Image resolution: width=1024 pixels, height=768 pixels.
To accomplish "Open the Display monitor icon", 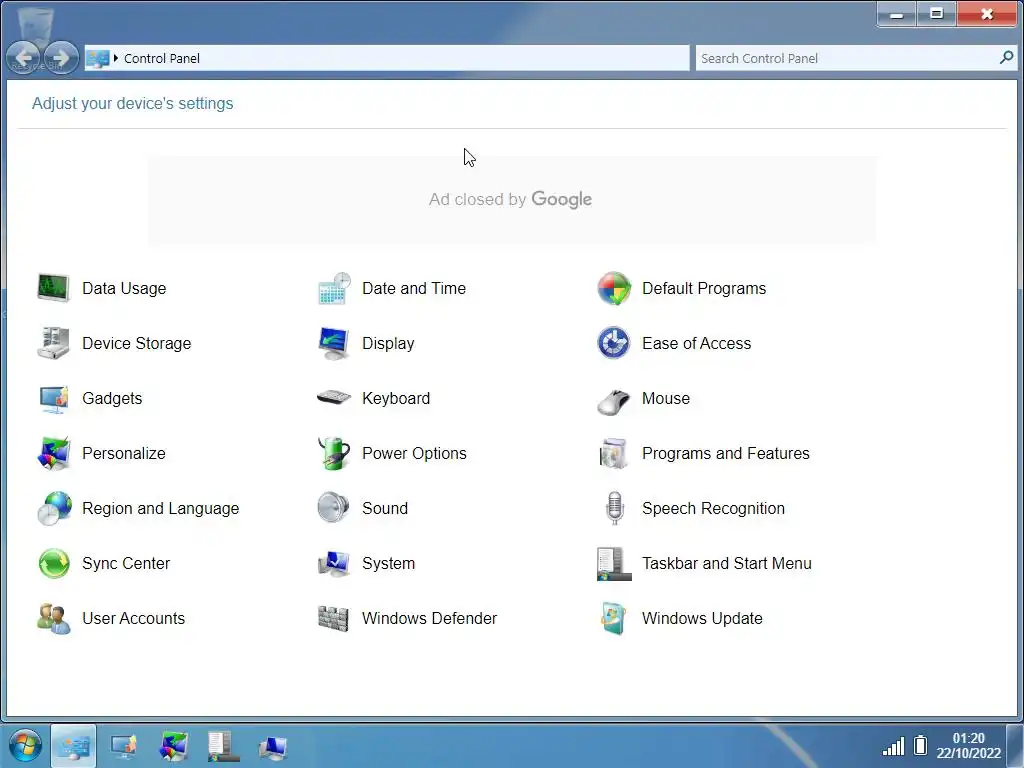I will click(334, 343).
